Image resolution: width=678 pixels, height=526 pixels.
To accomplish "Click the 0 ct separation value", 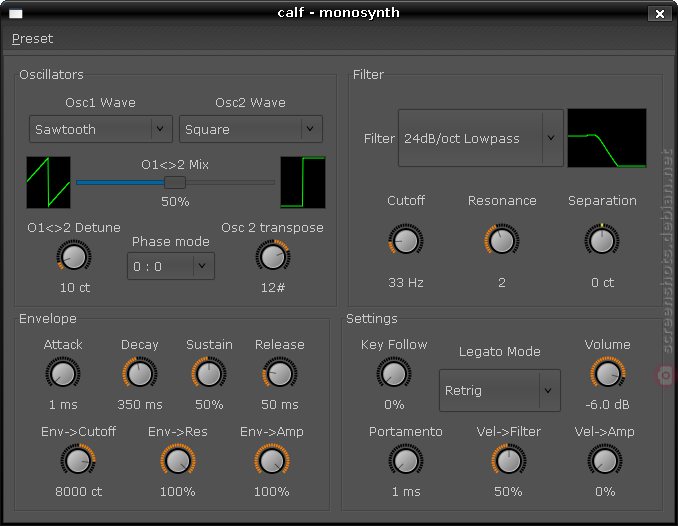I will coord(602,283).
